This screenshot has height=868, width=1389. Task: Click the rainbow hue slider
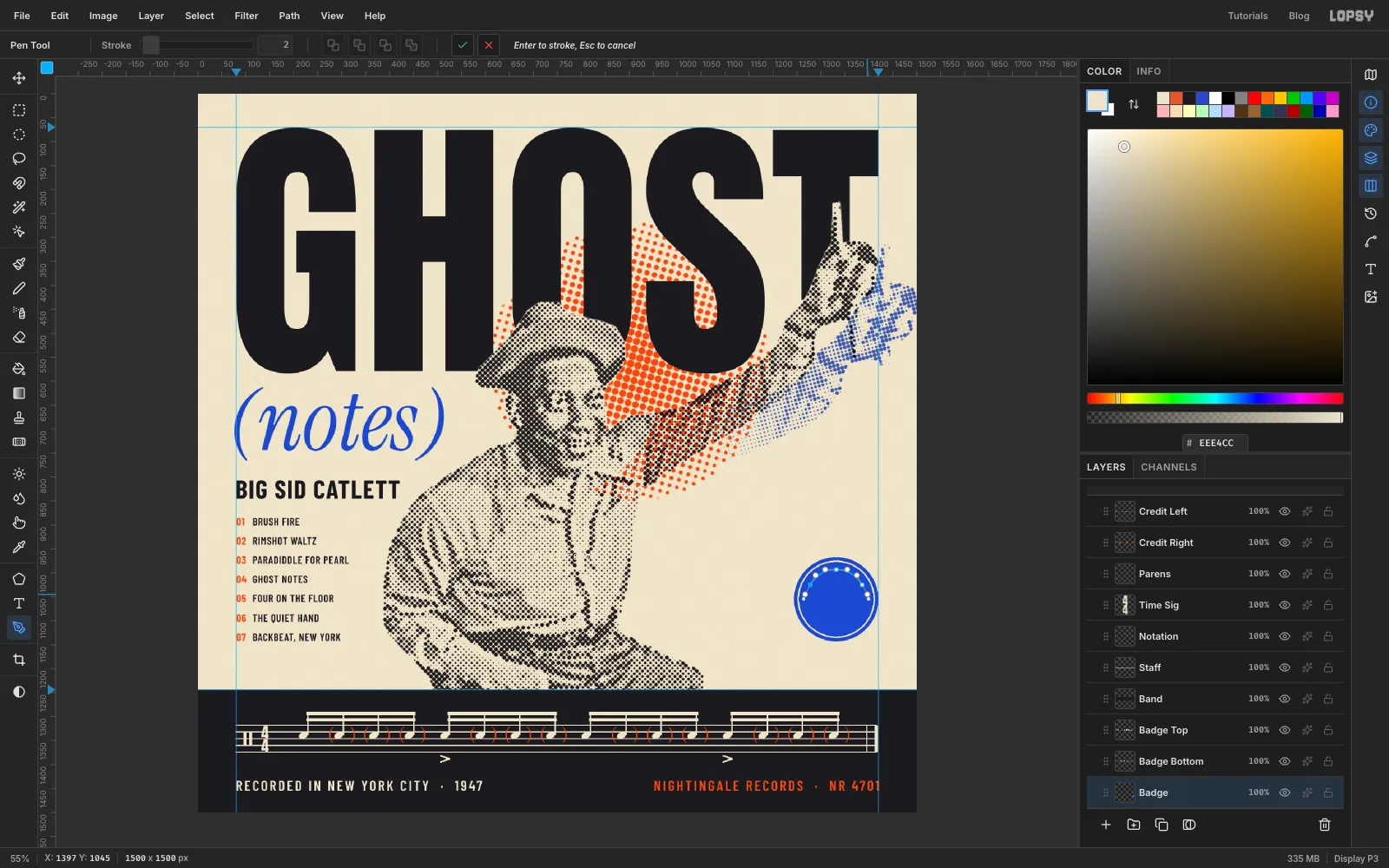click(x=1215, y=398)
